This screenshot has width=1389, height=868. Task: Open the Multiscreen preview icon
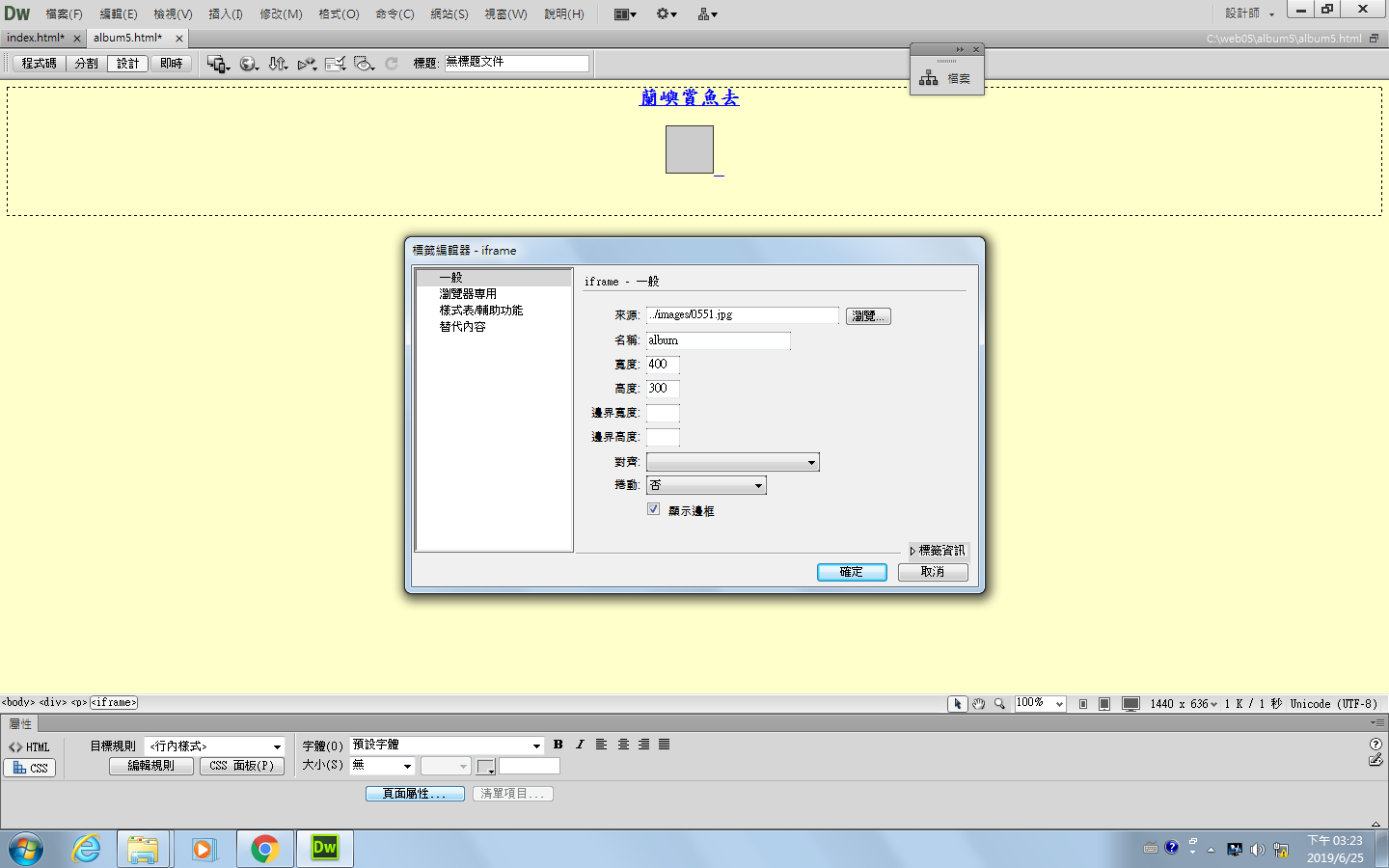217,64
